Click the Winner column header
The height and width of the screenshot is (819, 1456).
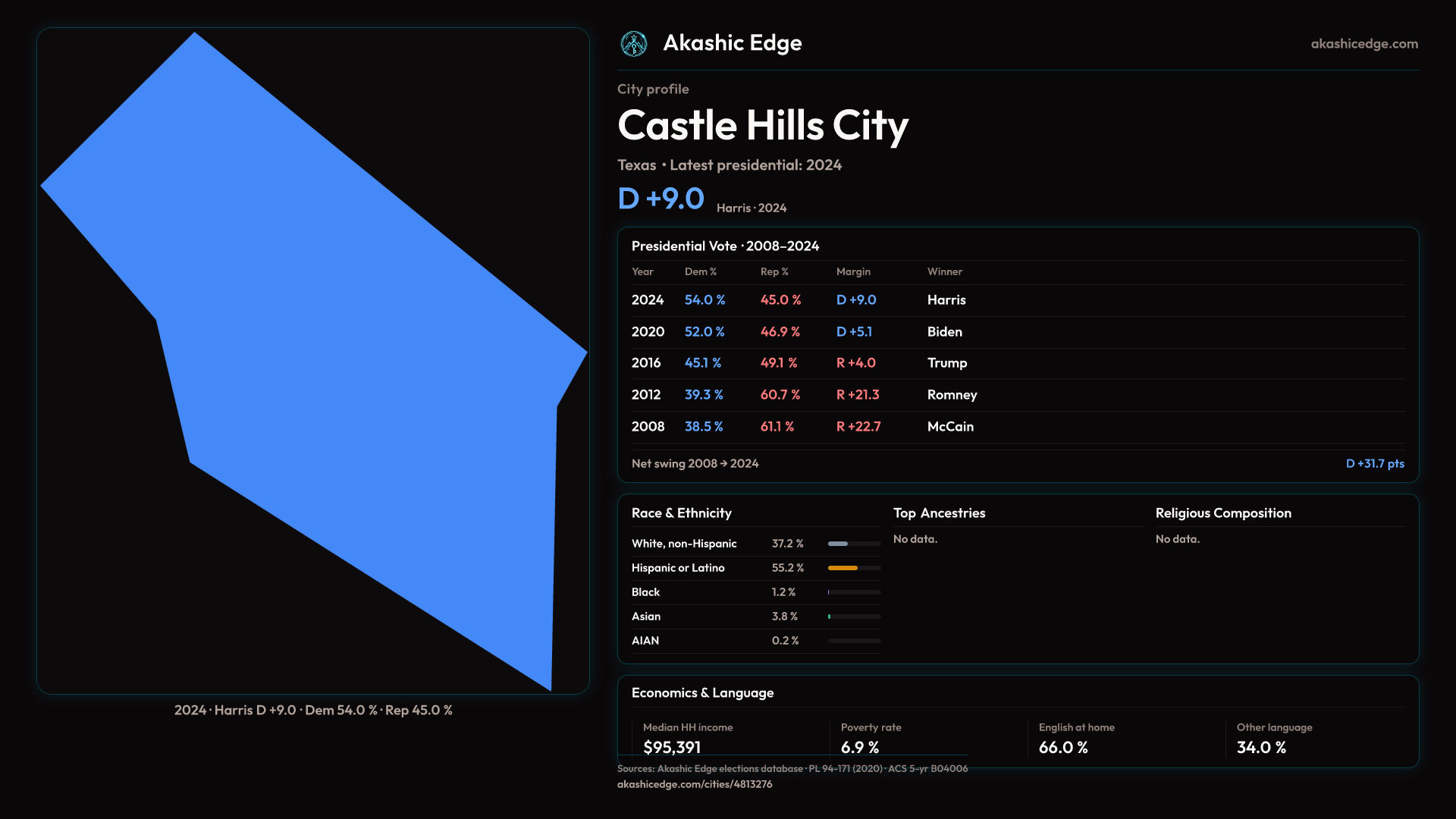tap(944, 271)
